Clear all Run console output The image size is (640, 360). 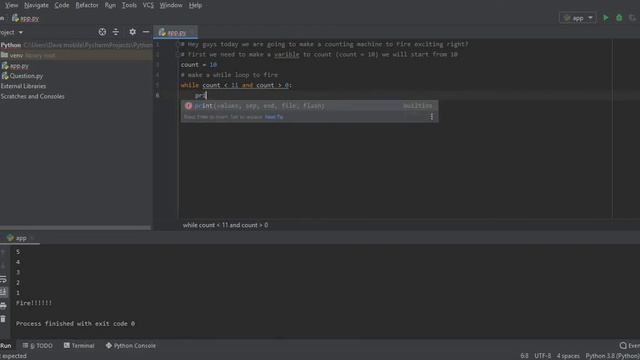click(3, 319)
